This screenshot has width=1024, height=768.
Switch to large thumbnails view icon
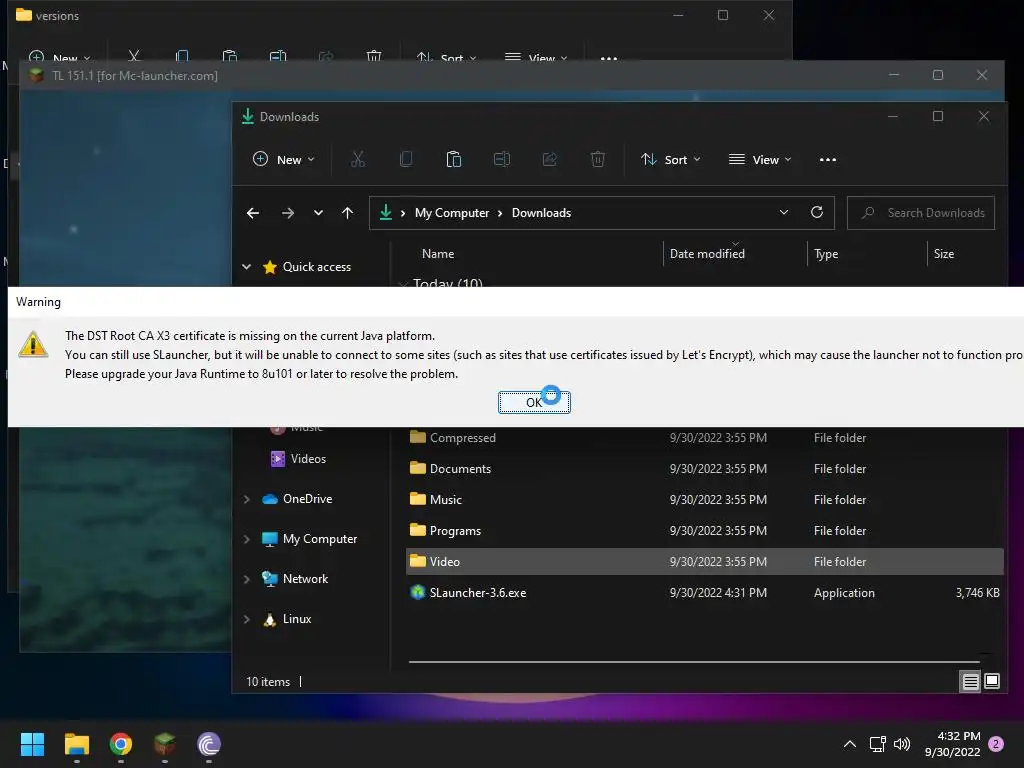(991, 681)
